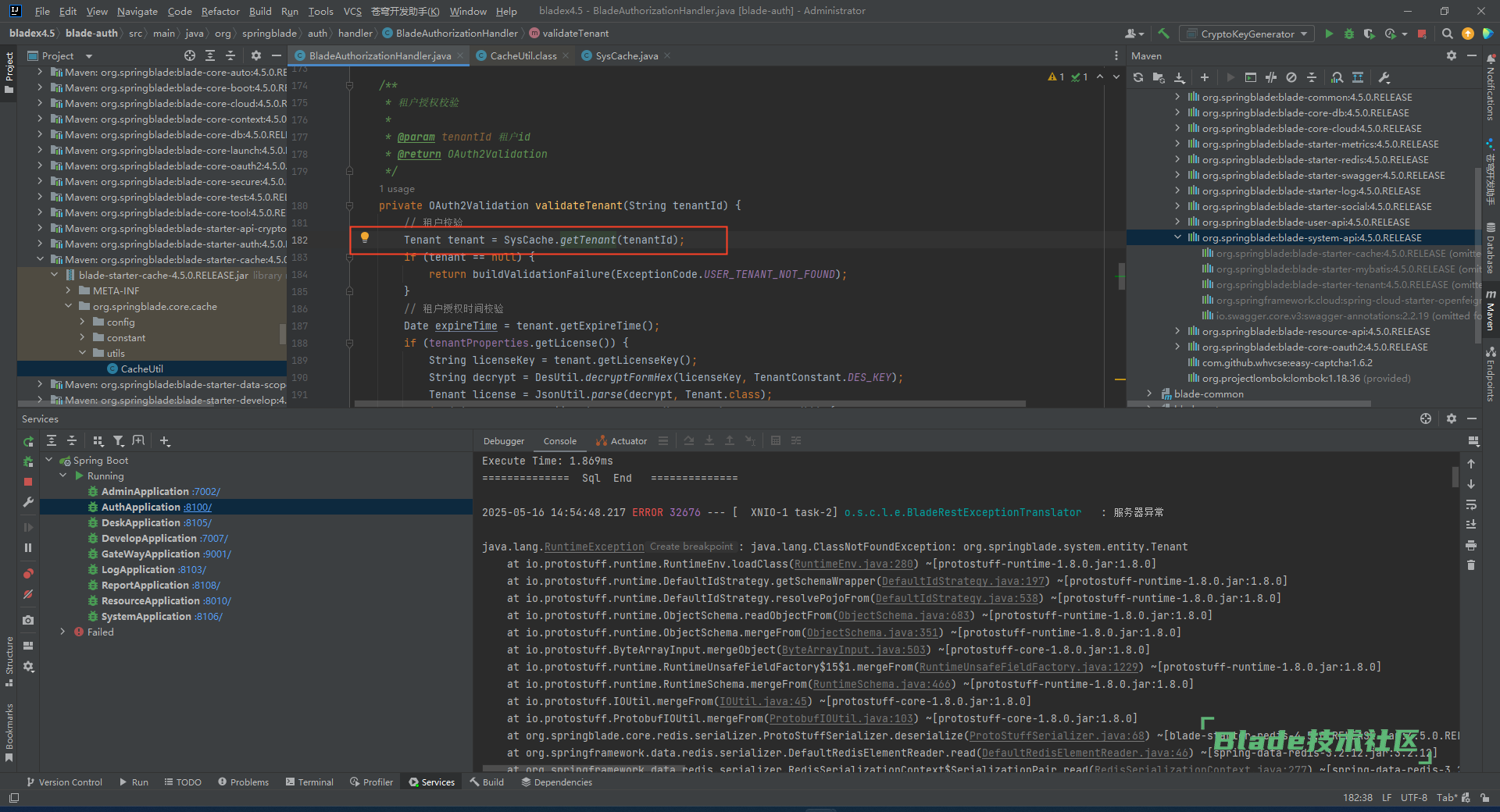Start debugging with the bug icon in the toolbar
This screenshot has height=812, width=1500.
(1349, 34)
